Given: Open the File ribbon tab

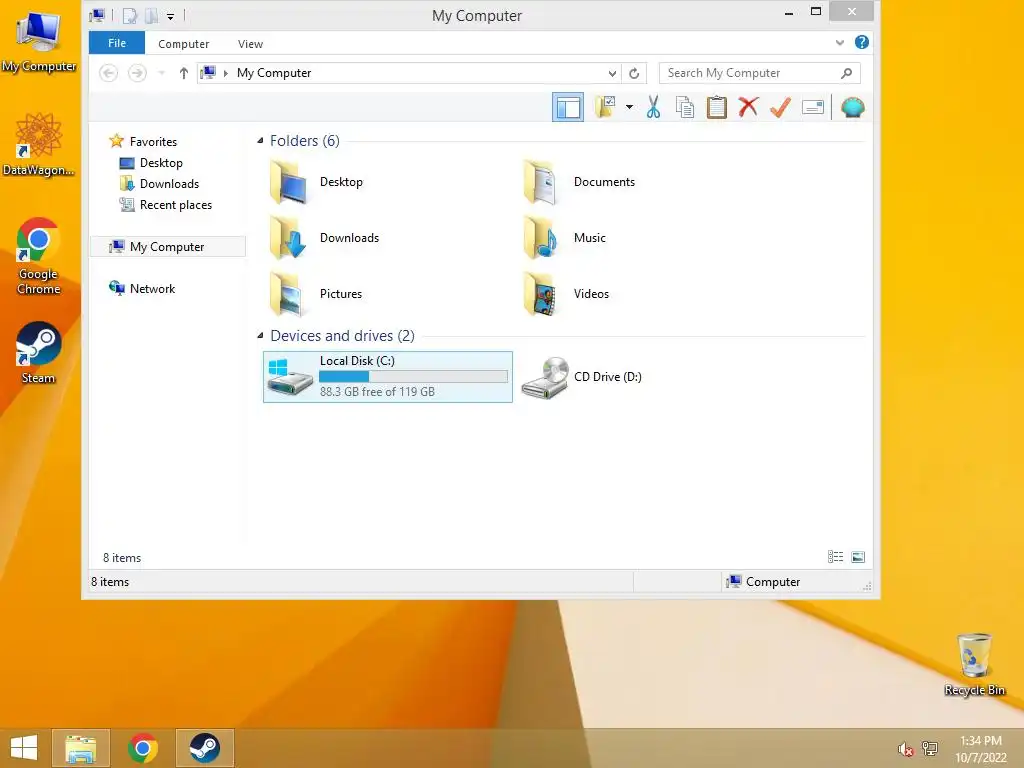Looking at the screenshot, I should coord(117,43).
